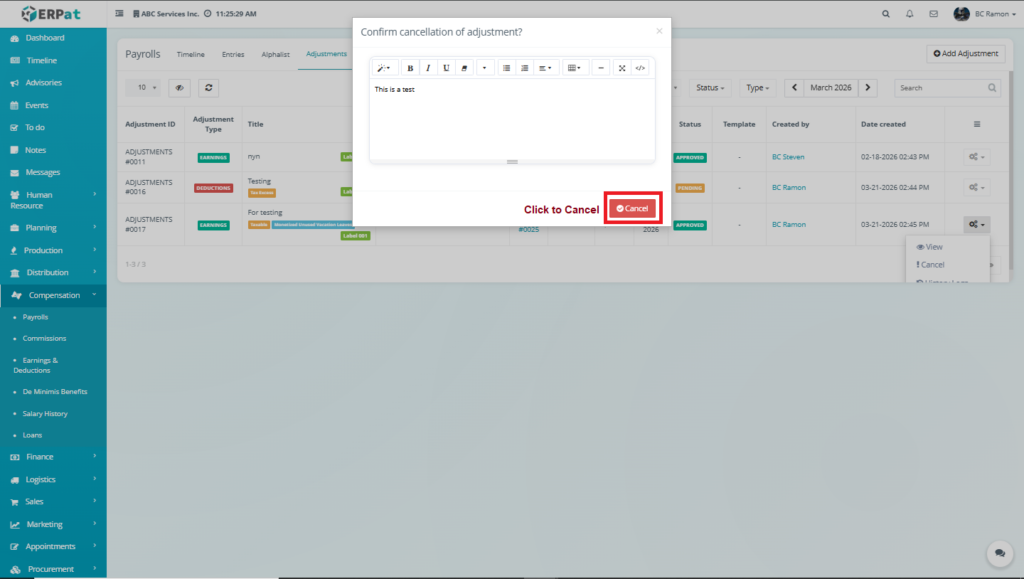Insert an ordered numbered list
Screen dimensions: 1024x579
coord(524,68)
